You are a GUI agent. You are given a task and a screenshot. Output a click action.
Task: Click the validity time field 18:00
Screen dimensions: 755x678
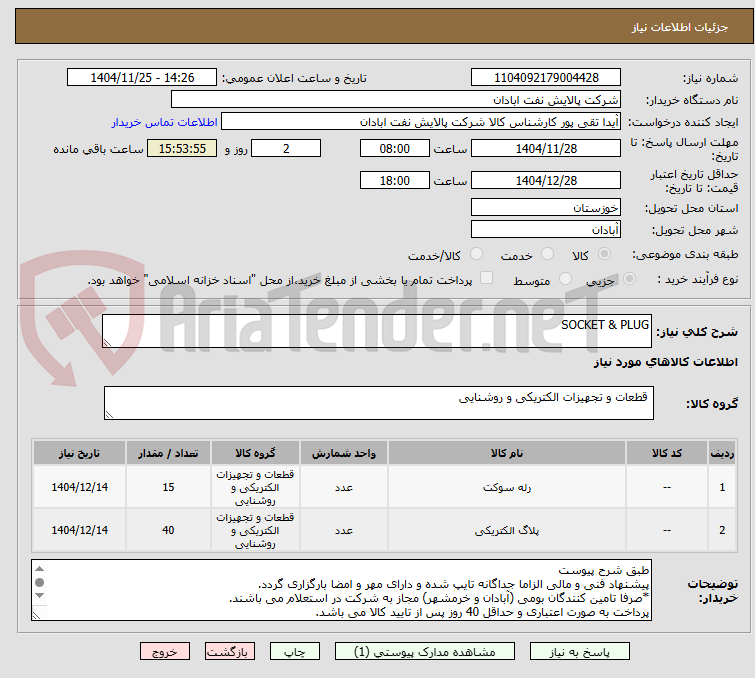(x=394, y=181)
